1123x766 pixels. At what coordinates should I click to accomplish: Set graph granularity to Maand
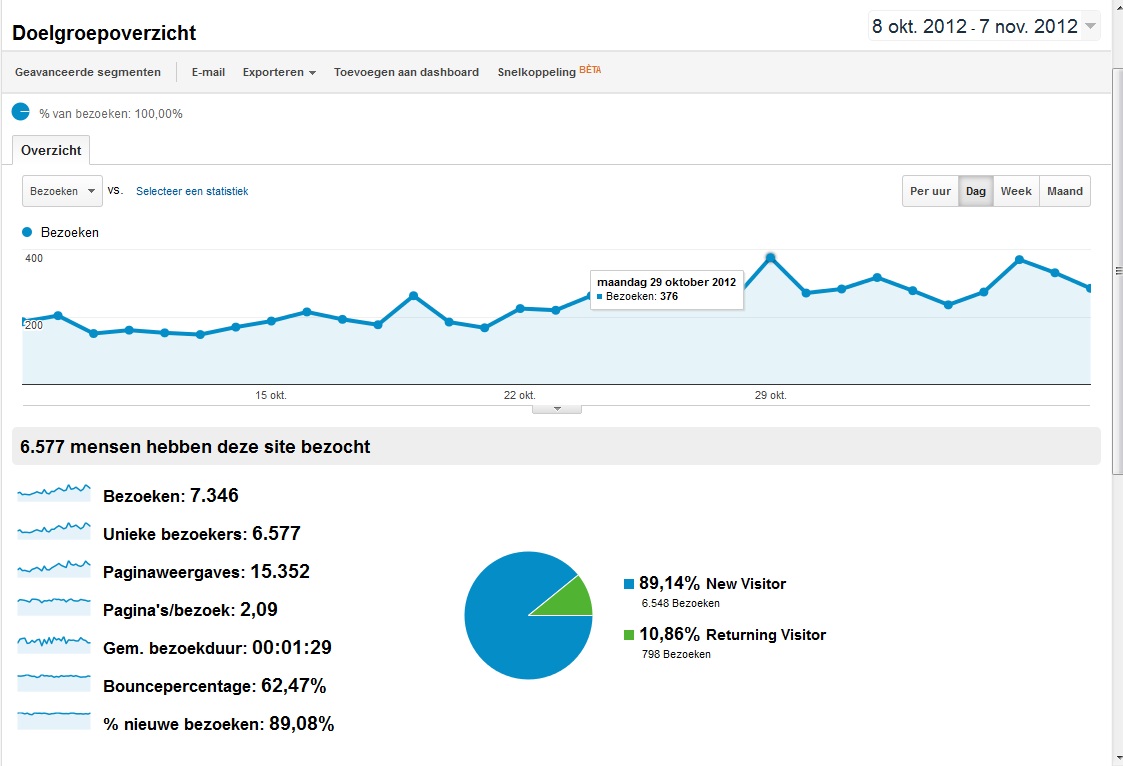click(x=1065, y=191)
